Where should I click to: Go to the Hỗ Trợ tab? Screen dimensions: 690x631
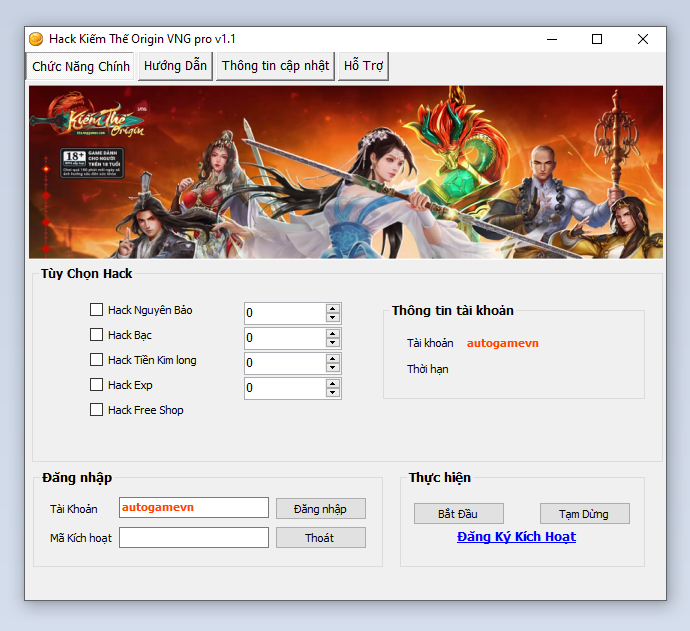click(x=363, y=66)
